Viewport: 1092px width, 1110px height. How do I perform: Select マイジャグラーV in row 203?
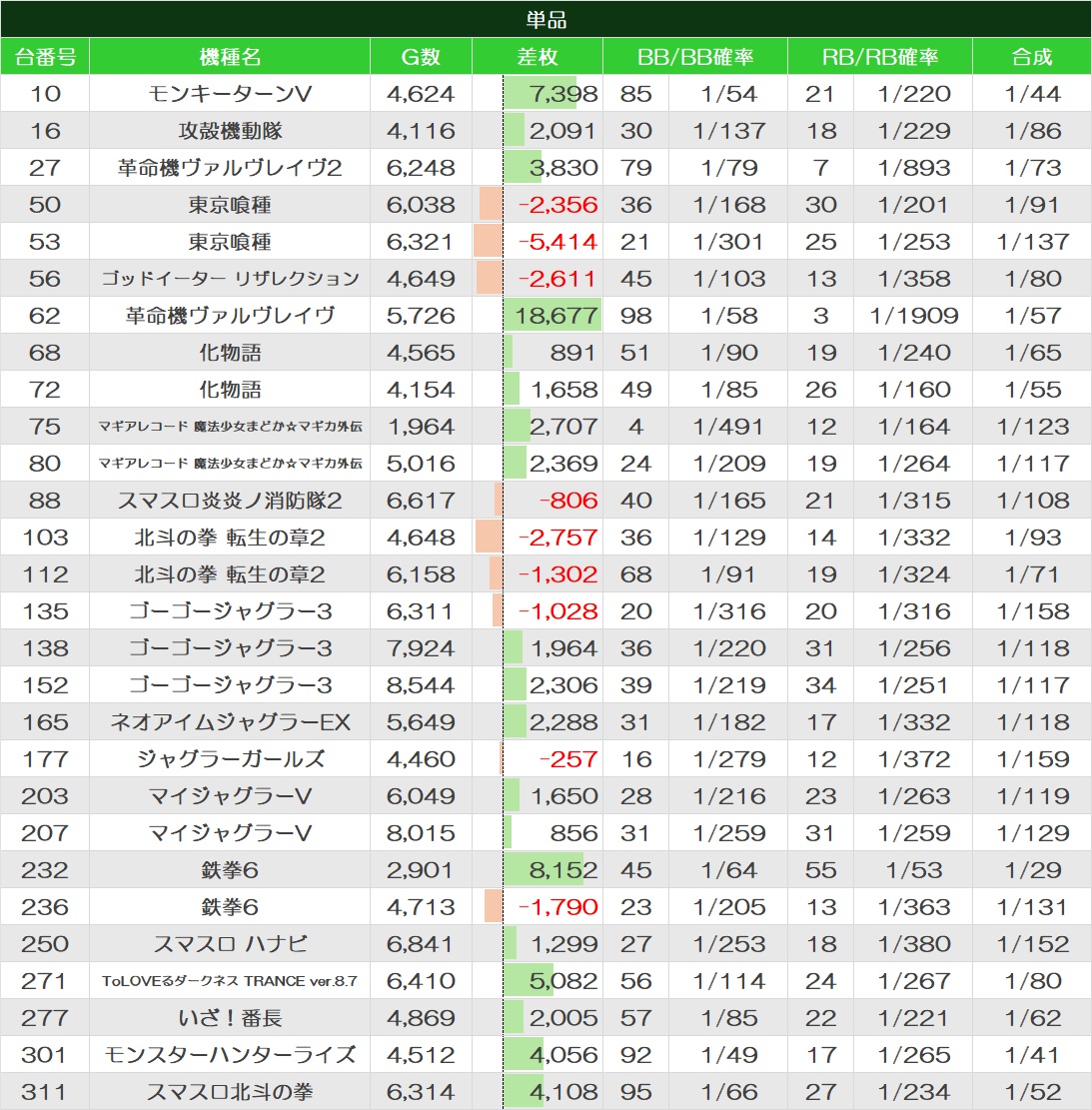point(230,795)
